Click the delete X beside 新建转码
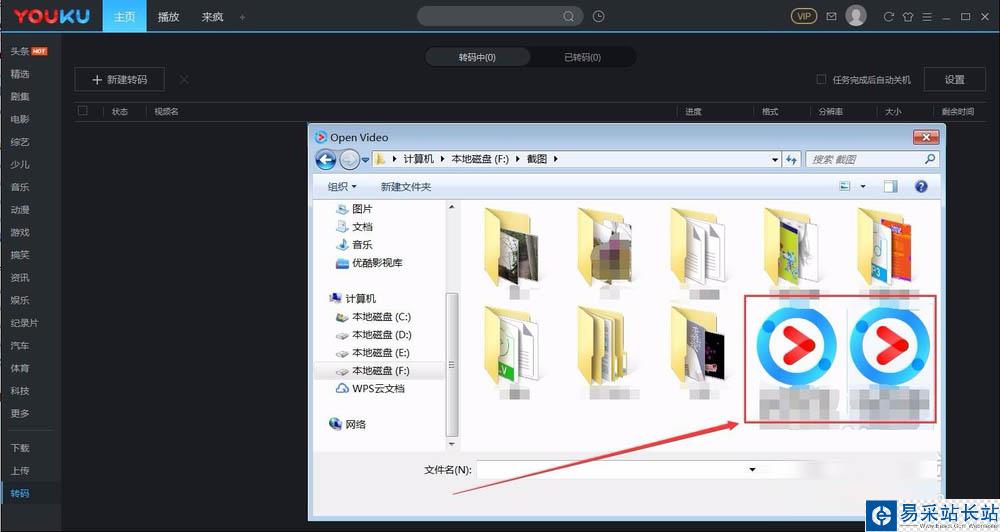The image size is (1000, 532). (184, 80)
